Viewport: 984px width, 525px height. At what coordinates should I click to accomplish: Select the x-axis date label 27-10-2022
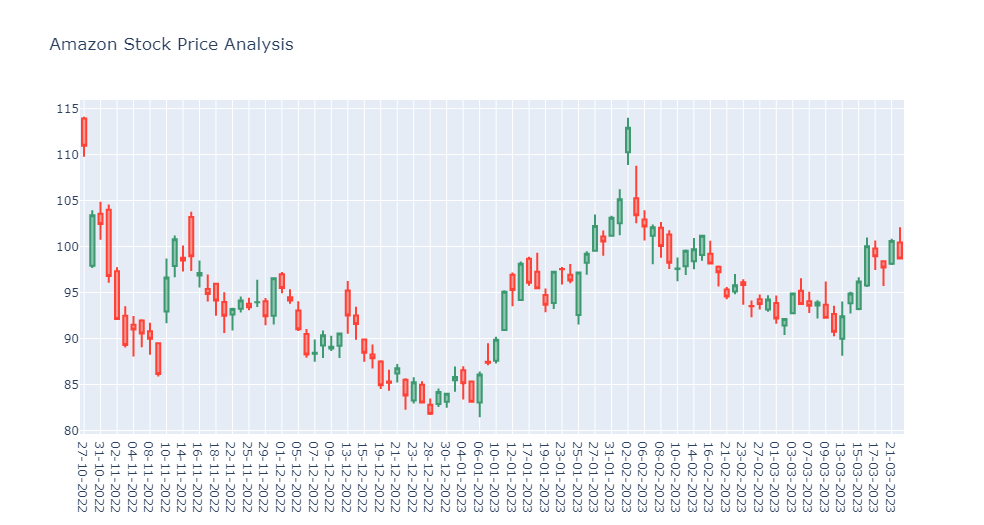tap(83, 477)
